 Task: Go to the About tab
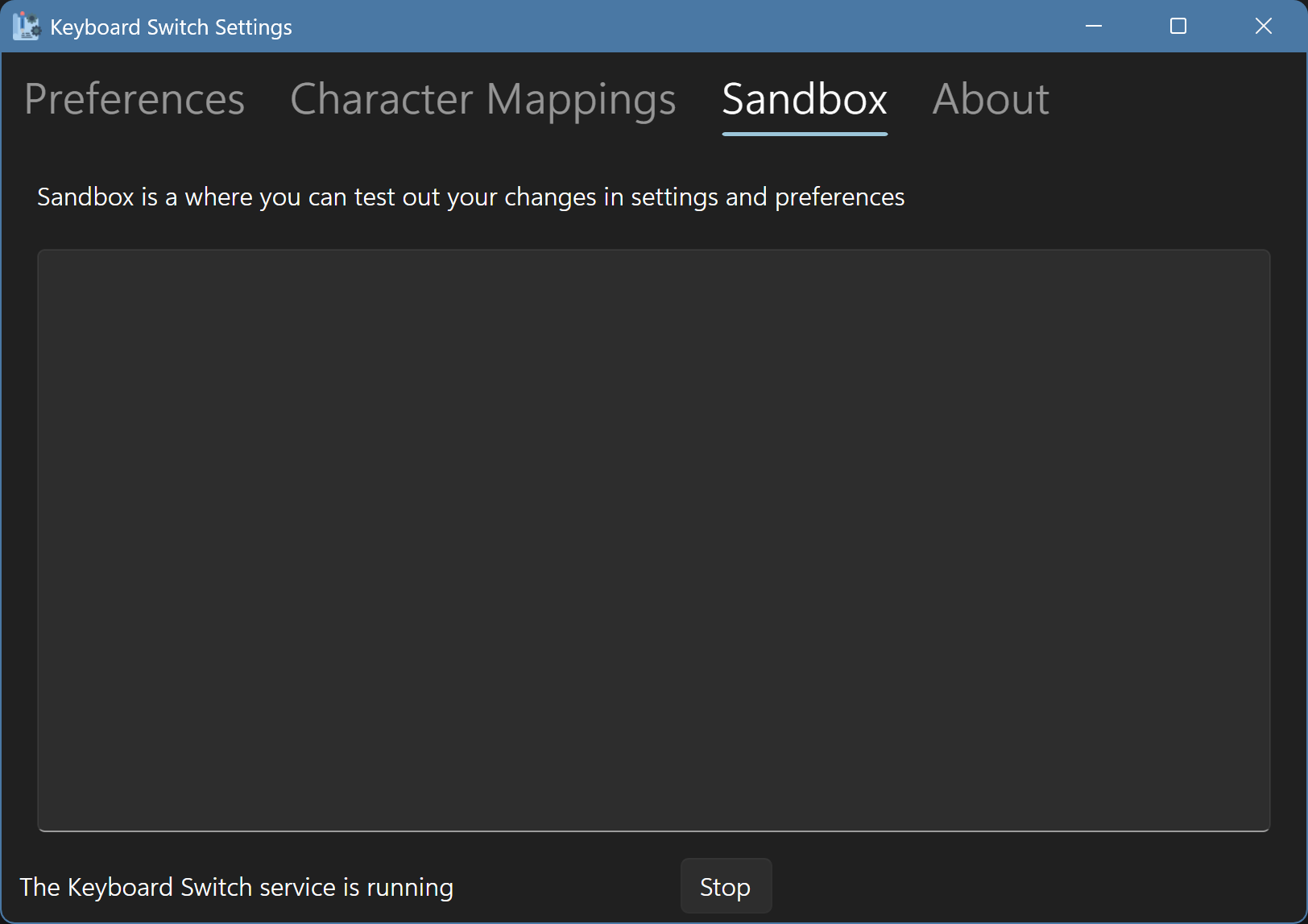pyautogui.click(x=991, y=99)
